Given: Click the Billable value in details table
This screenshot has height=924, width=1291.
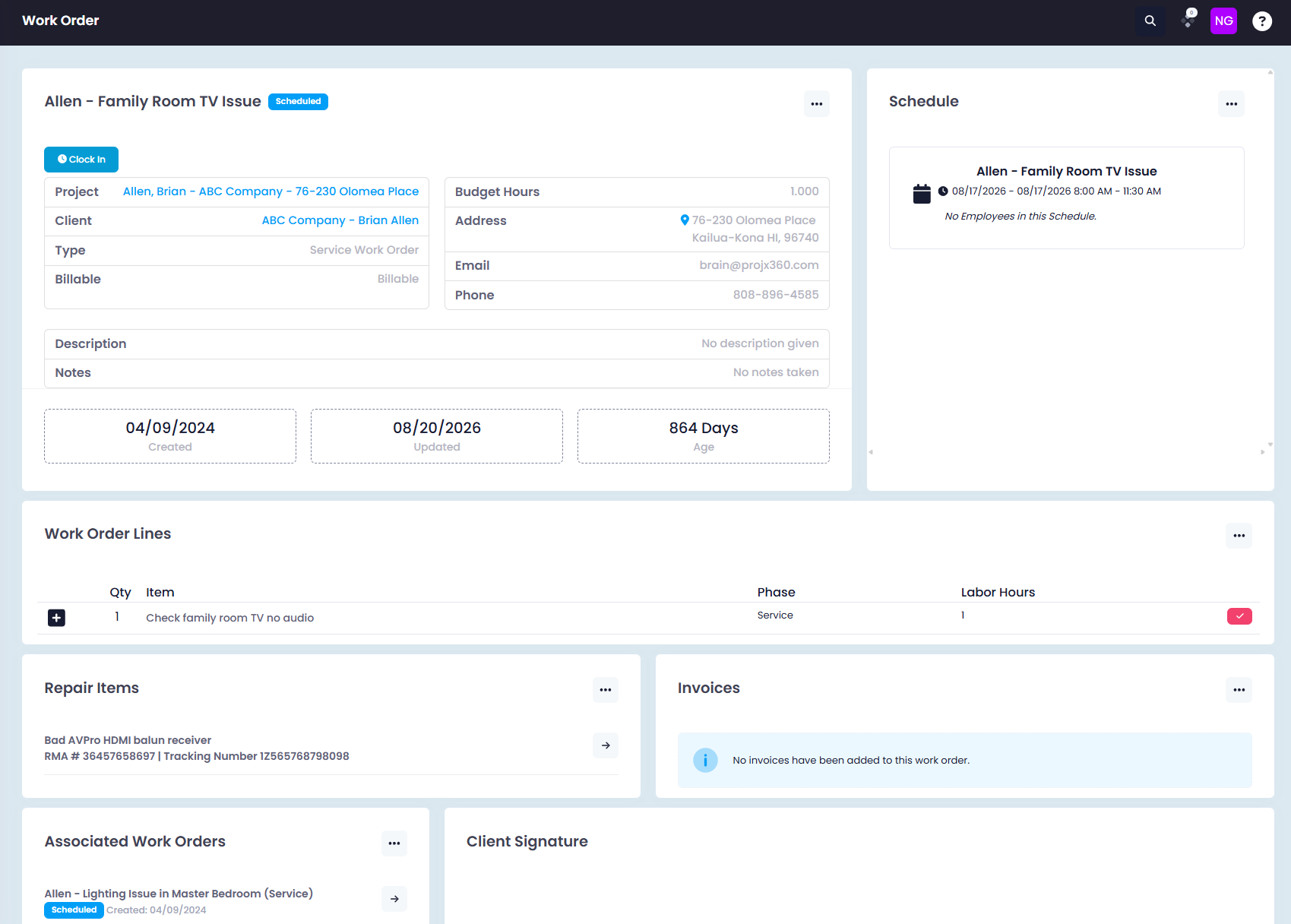Looking at the screenshot, I should (398, 279).
